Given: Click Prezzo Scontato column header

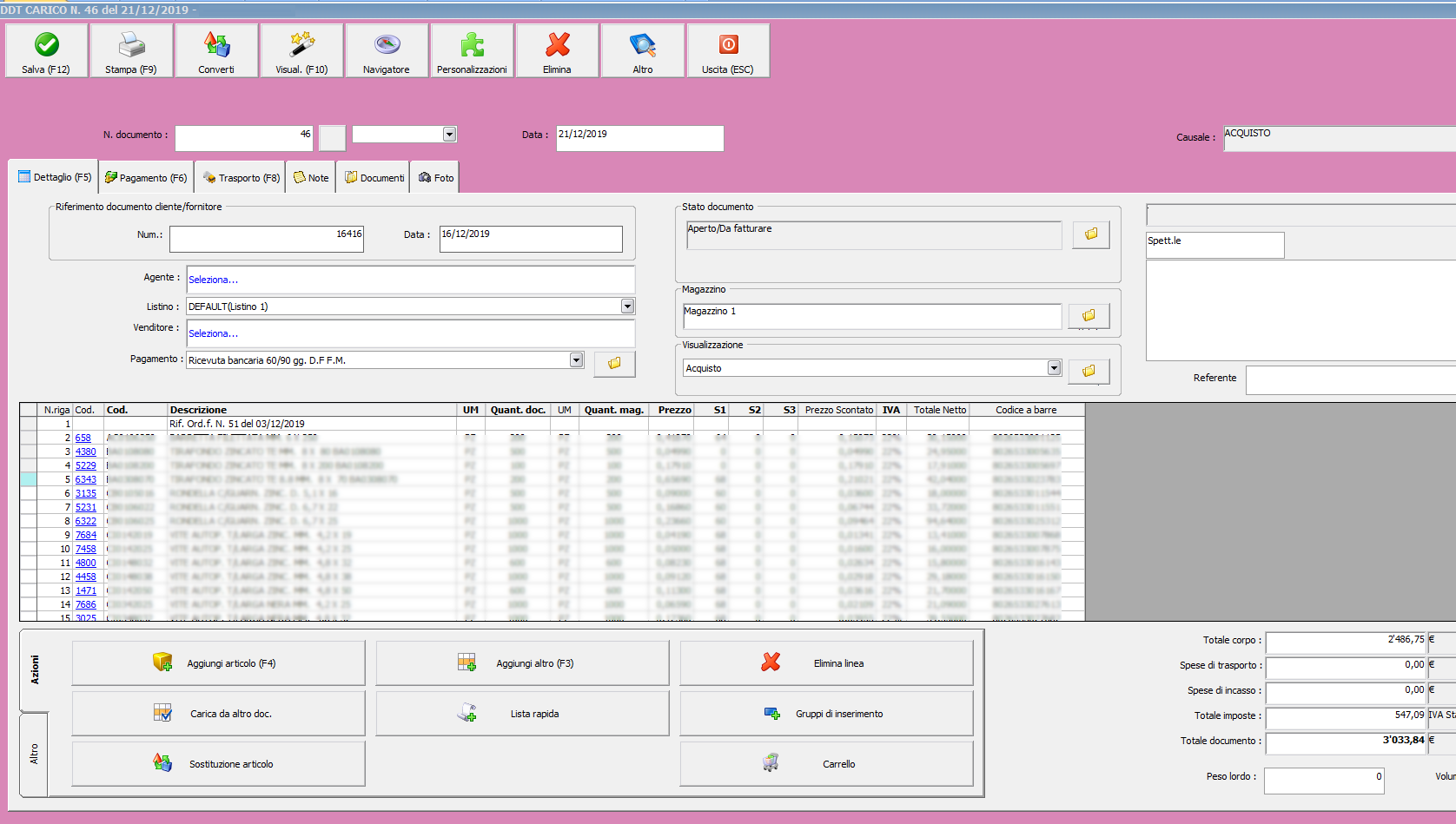Looking at the screenshot, I should pos(838,410).
